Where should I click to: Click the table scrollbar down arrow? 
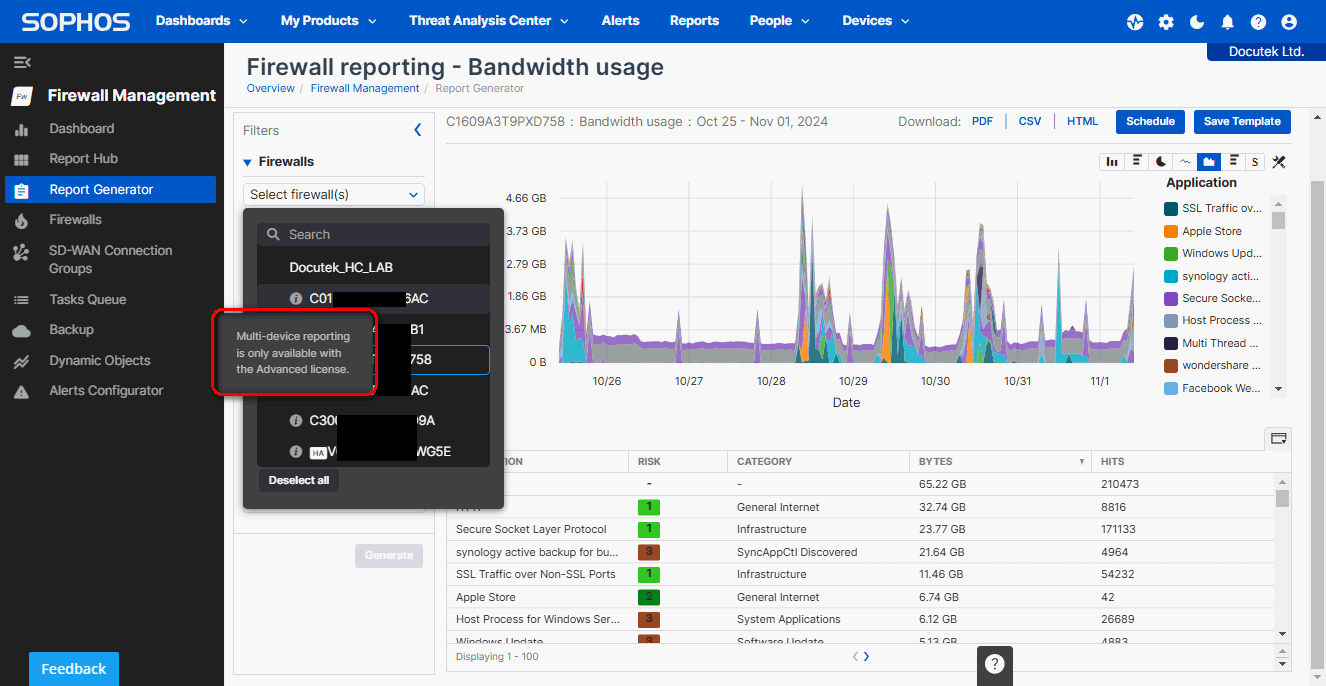pos(1282,634)
